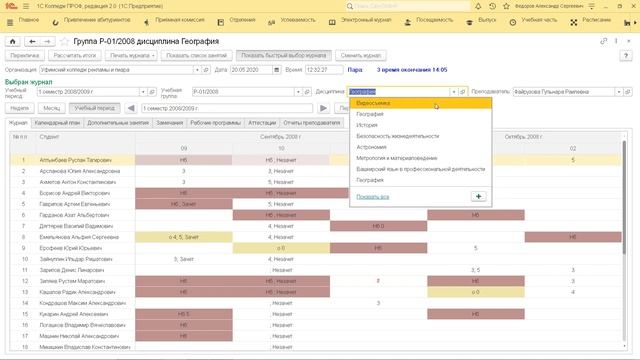
Task: Select Метрология и материаловедение in list
Action: point(421,158)
